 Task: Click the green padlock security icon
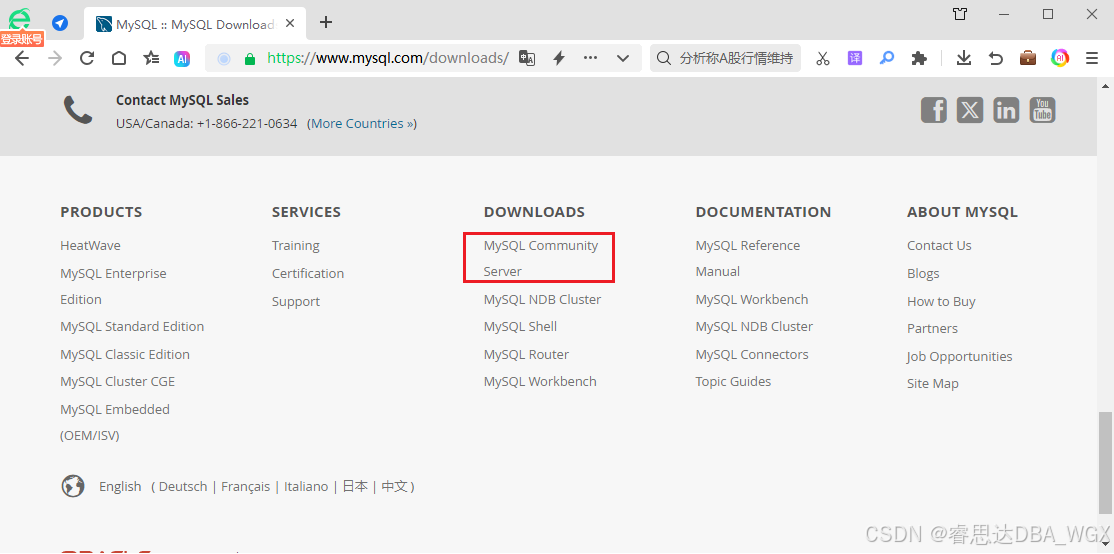click(x=249, y=59)
